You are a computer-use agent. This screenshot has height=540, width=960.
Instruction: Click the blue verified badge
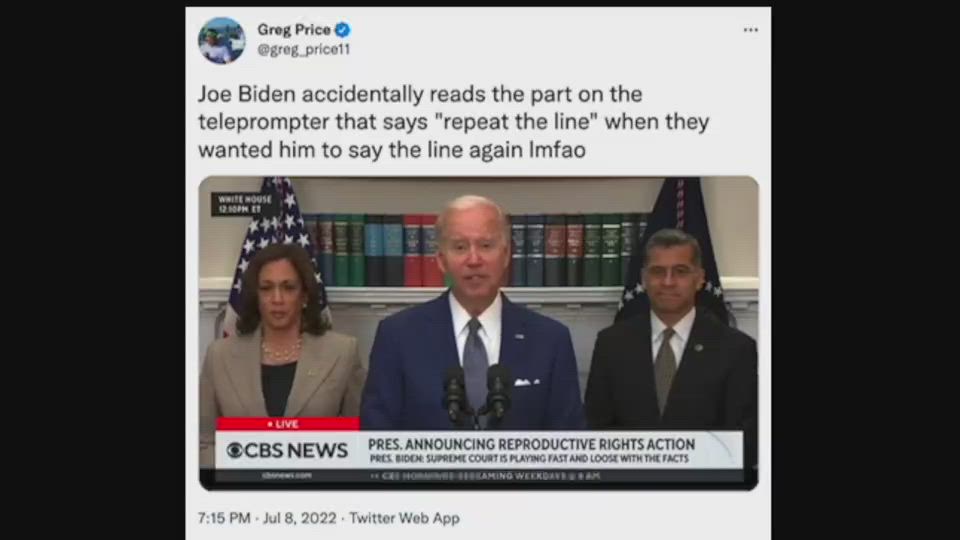343,29
